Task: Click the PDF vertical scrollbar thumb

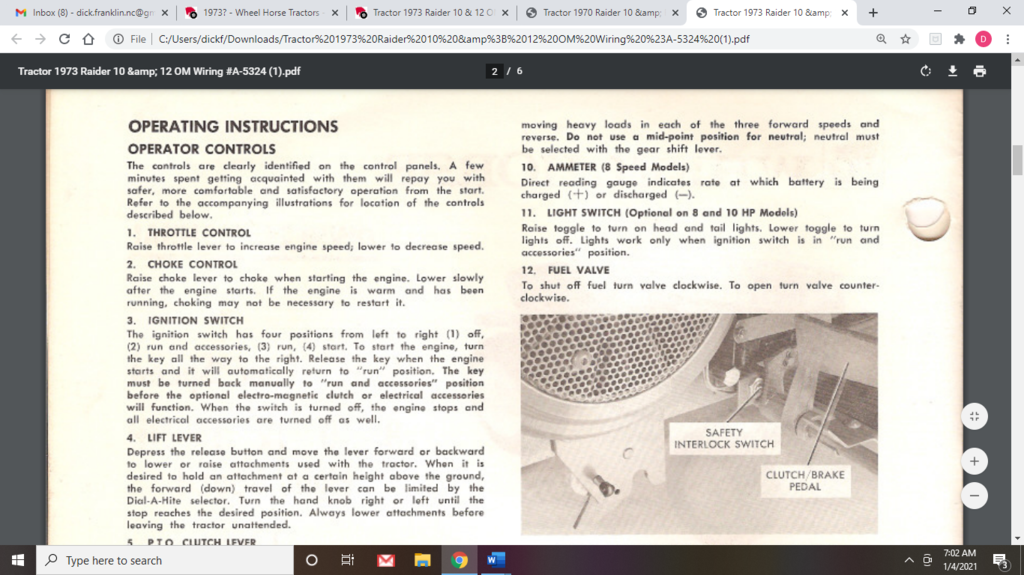Action: [x=1017, y=160]
